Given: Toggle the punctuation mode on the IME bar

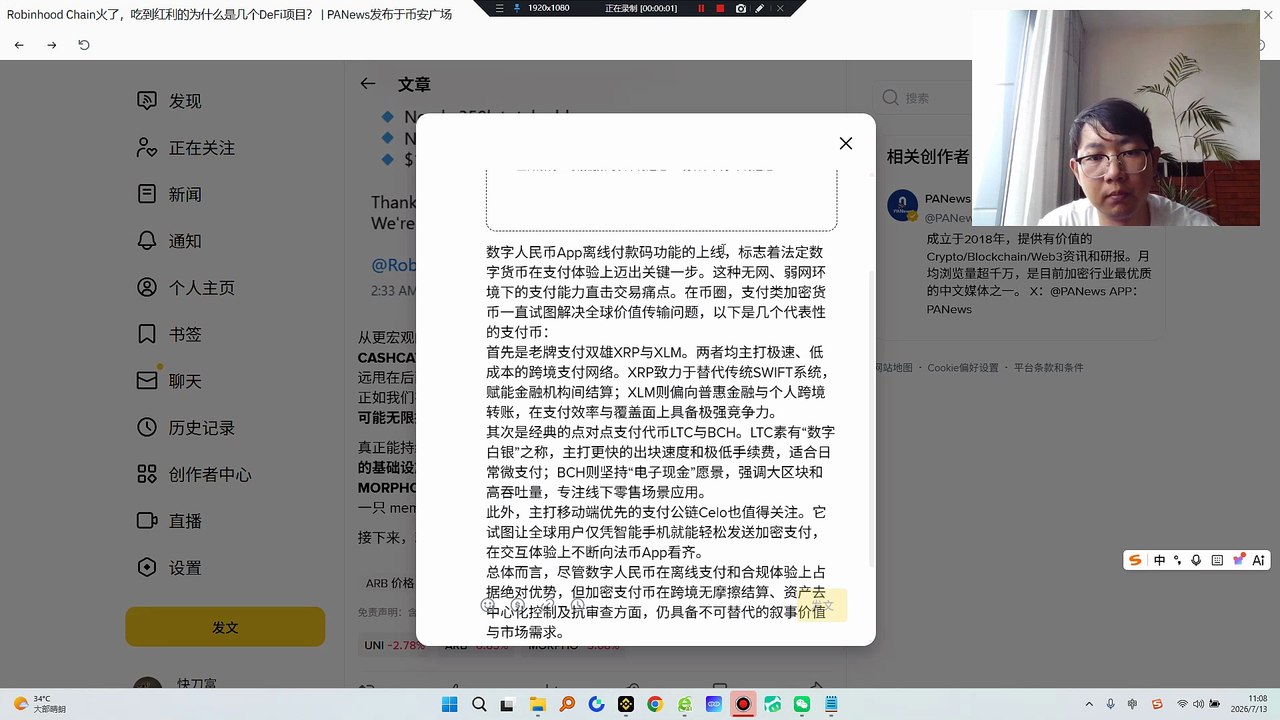Looking at the screenshot, I should click(1178, 560).
